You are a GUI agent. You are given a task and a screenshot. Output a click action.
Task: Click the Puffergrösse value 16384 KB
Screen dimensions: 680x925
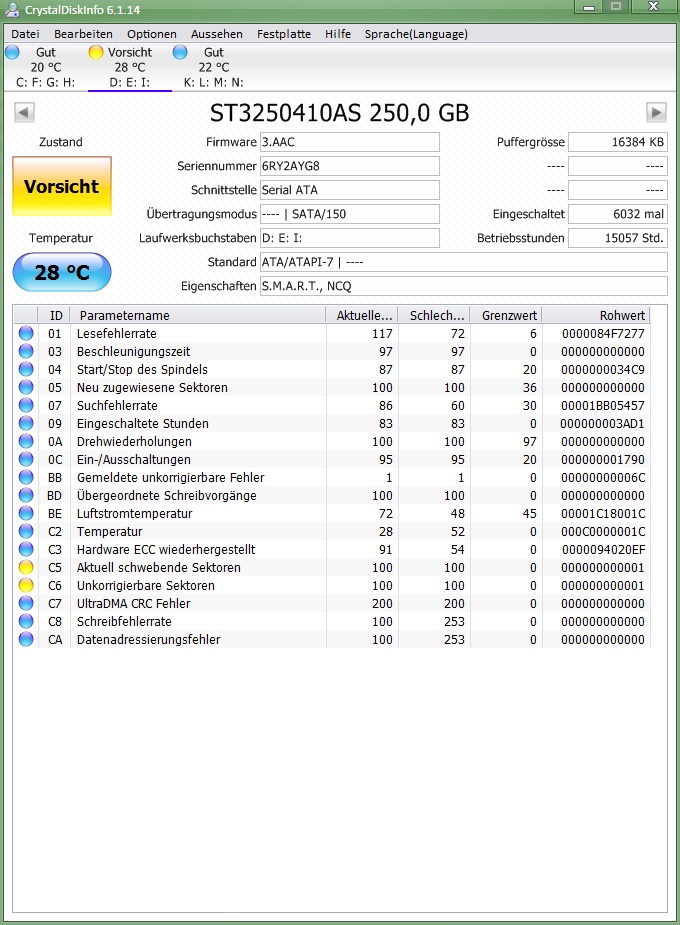click(x=617, y=142)
